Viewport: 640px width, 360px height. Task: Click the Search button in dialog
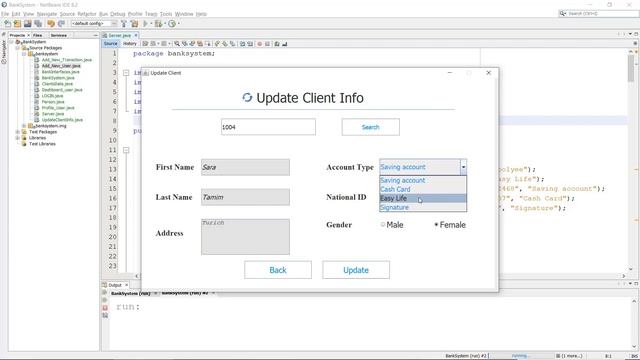pyautogui.click(x=371, y=127)
